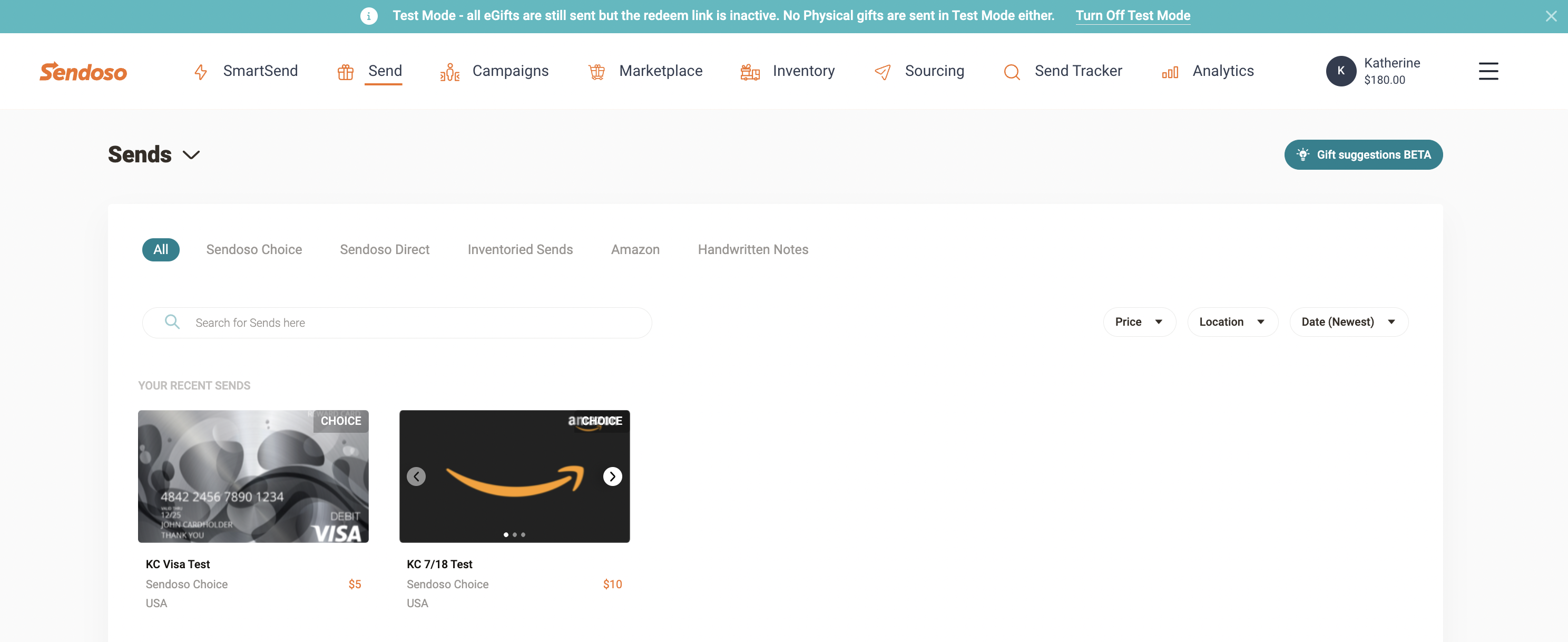Open the Date (Newest) sort dropdown

point(1348,321)
